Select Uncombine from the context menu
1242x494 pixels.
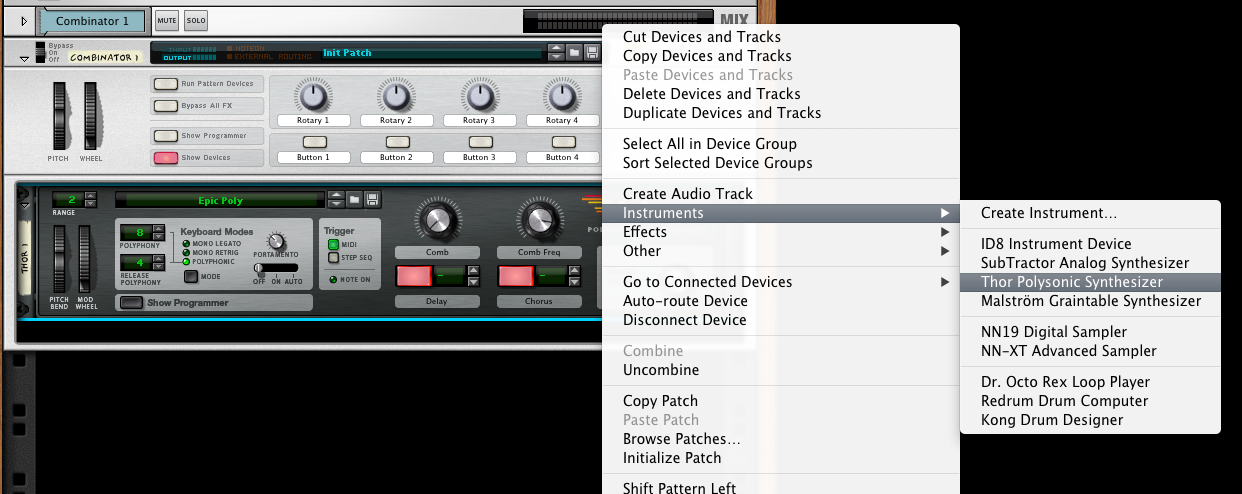(x=781, y=370)
